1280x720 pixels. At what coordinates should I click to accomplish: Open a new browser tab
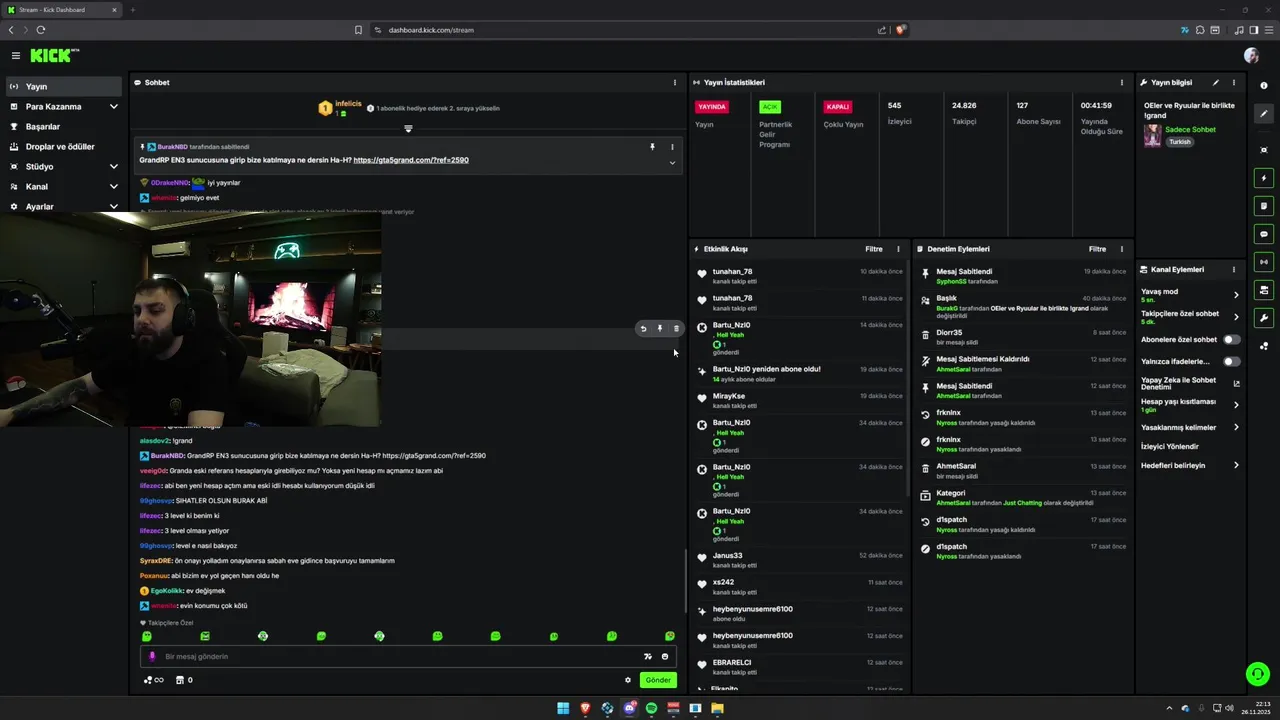click(132, 10)
